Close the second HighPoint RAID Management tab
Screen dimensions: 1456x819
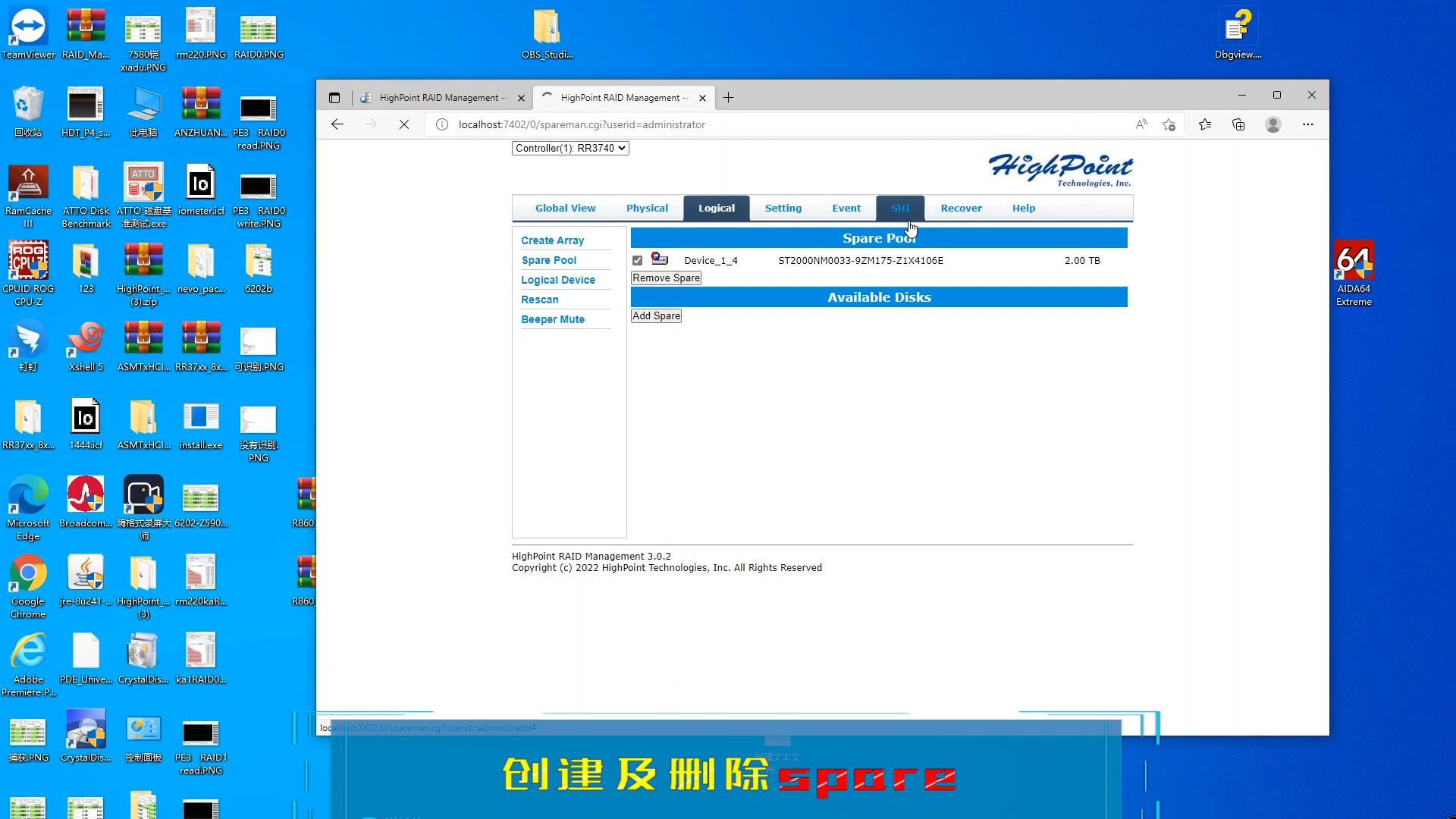point(702,98)
